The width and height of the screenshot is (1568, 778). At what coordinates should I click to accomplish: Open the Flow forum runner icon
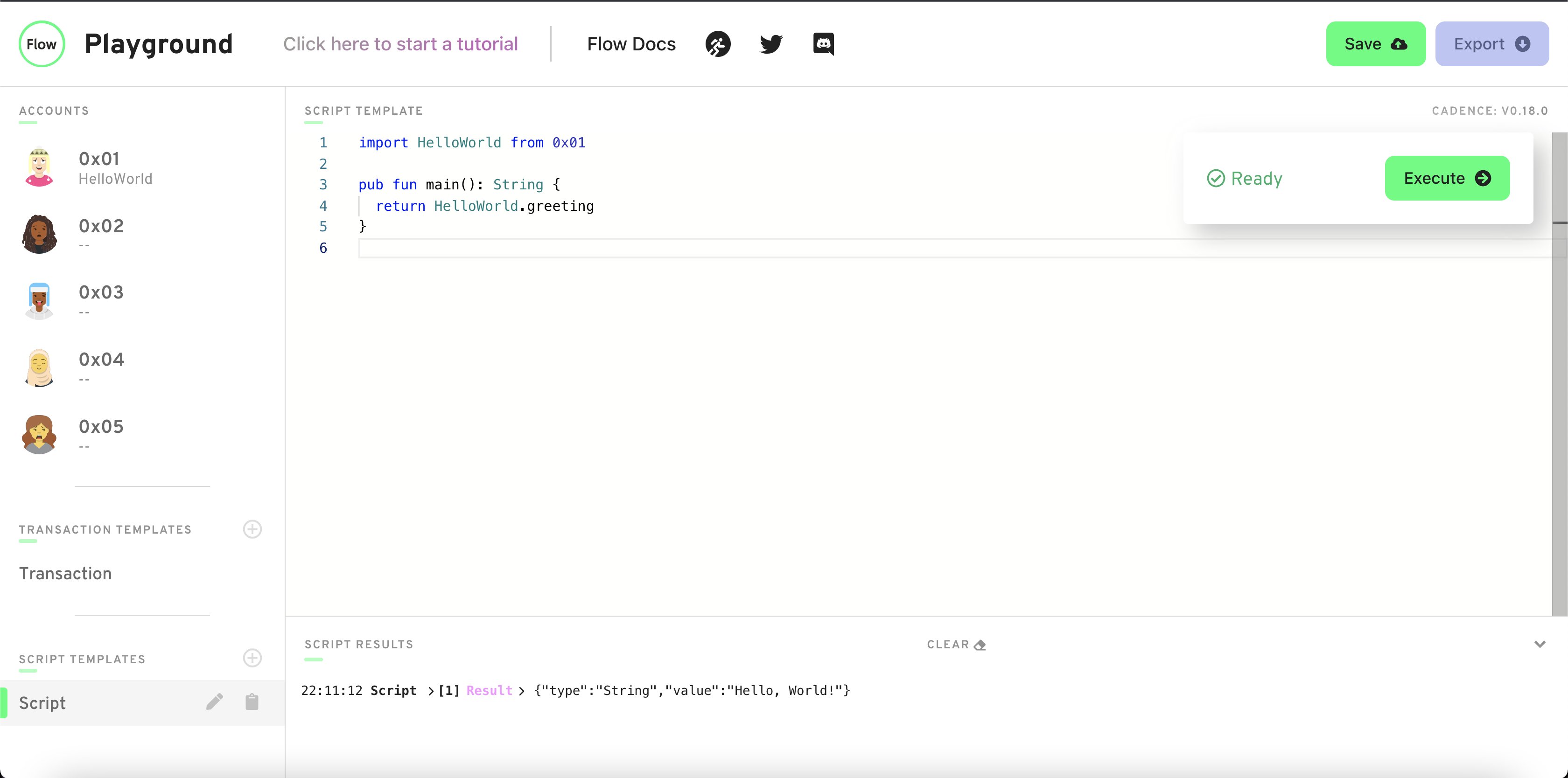718,44
